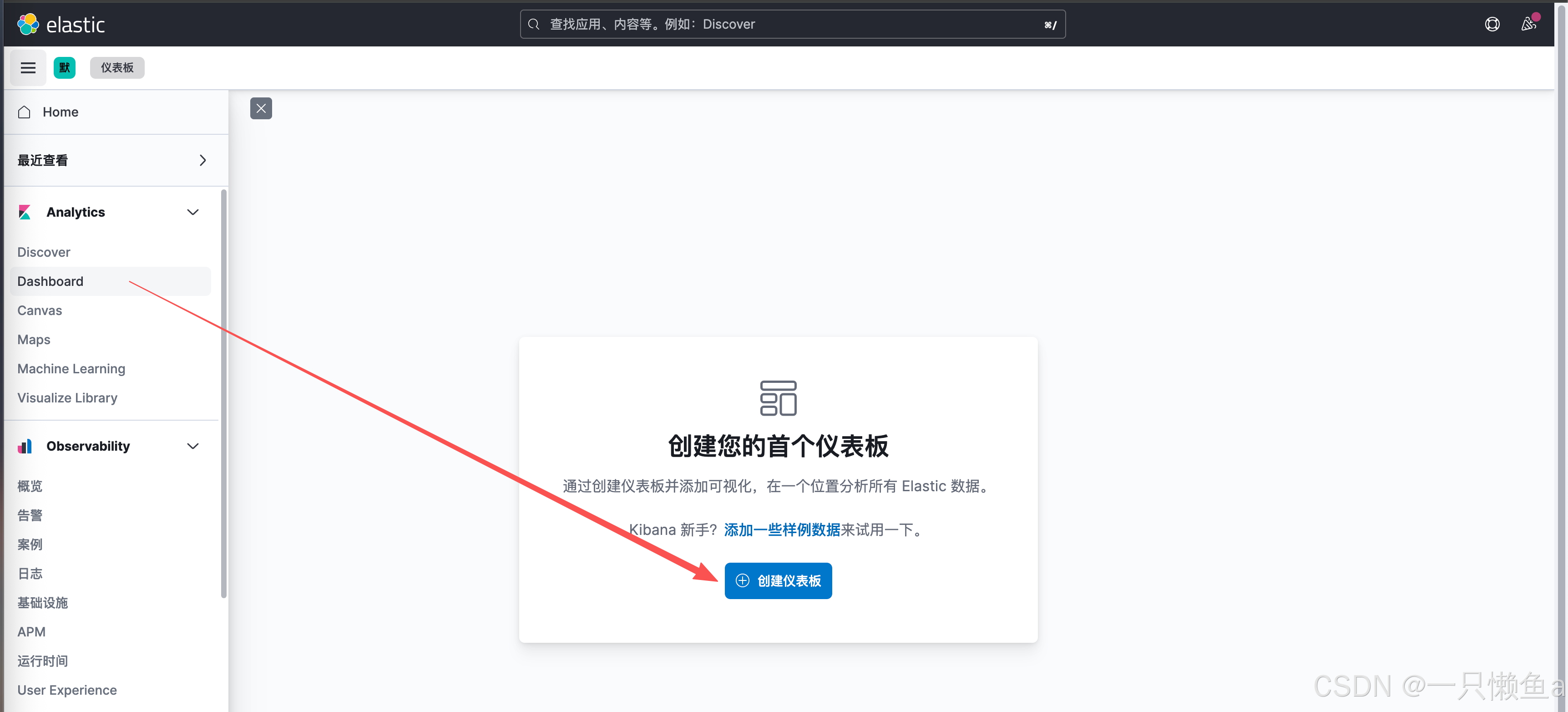Open Discover from the sidebar

point(44,252)
